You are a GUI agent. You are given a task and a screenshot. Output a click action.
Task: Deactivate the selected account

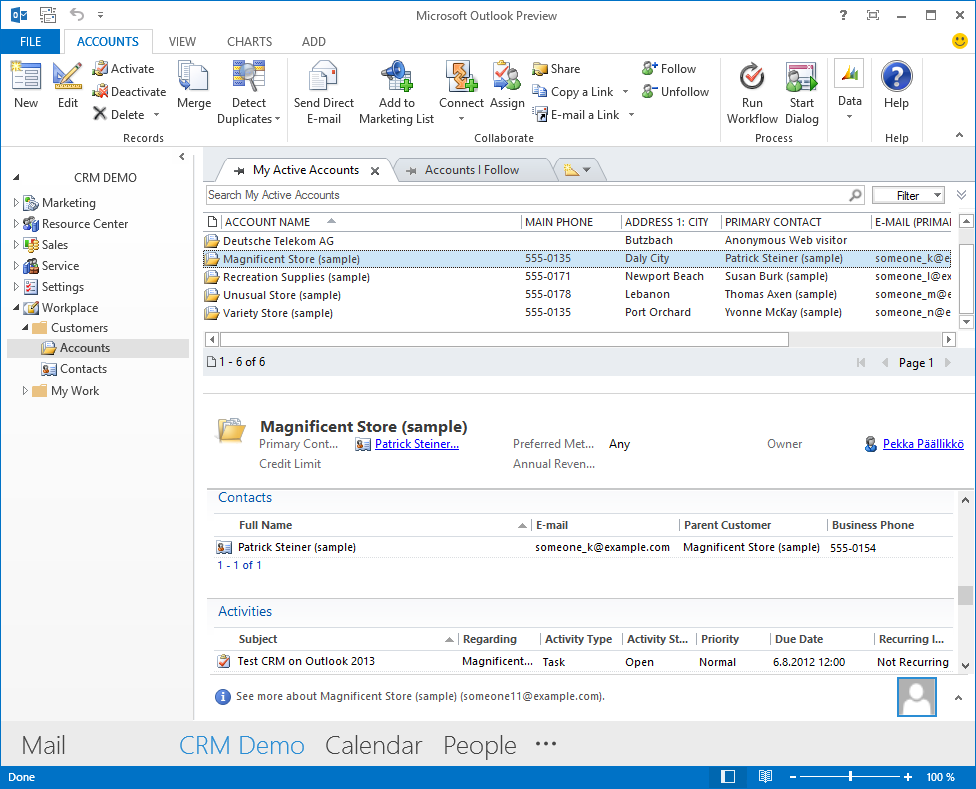tap(129, 92)
